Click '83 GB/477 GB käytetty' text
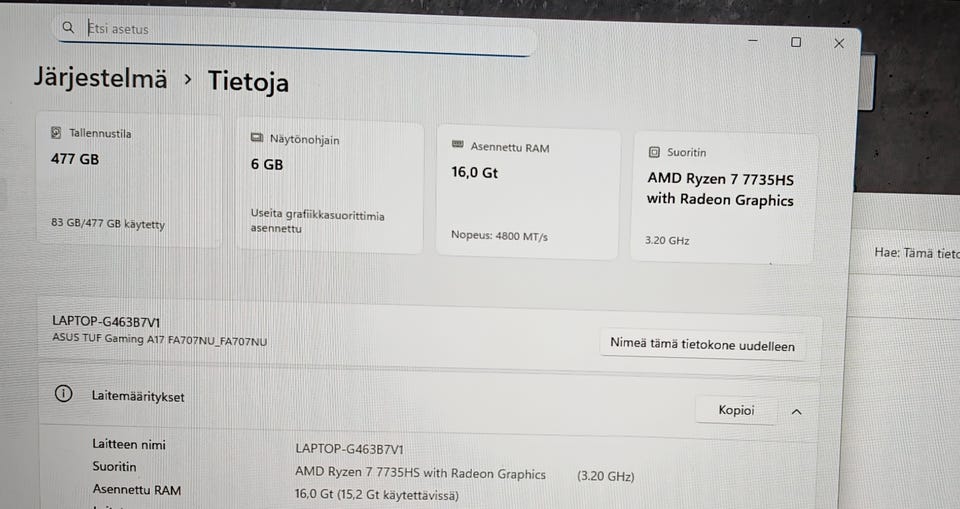 click(108, 224)
